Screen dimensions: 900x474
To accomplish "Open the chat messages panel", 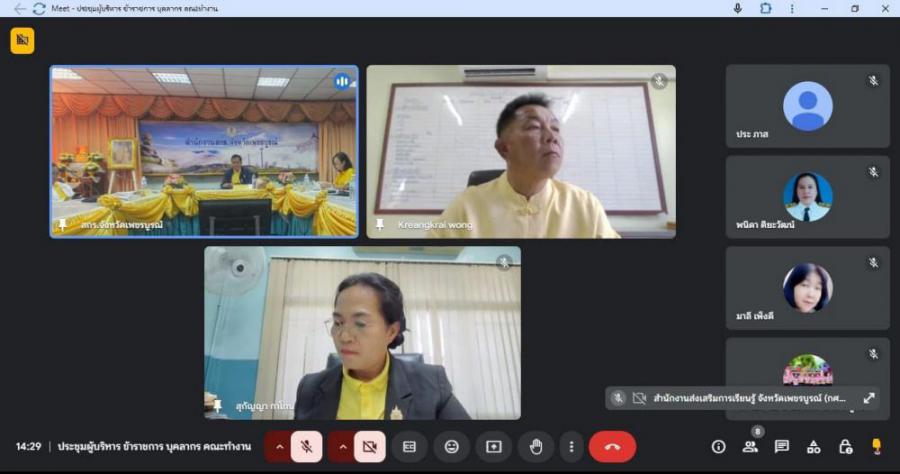I will pos(782,446).
